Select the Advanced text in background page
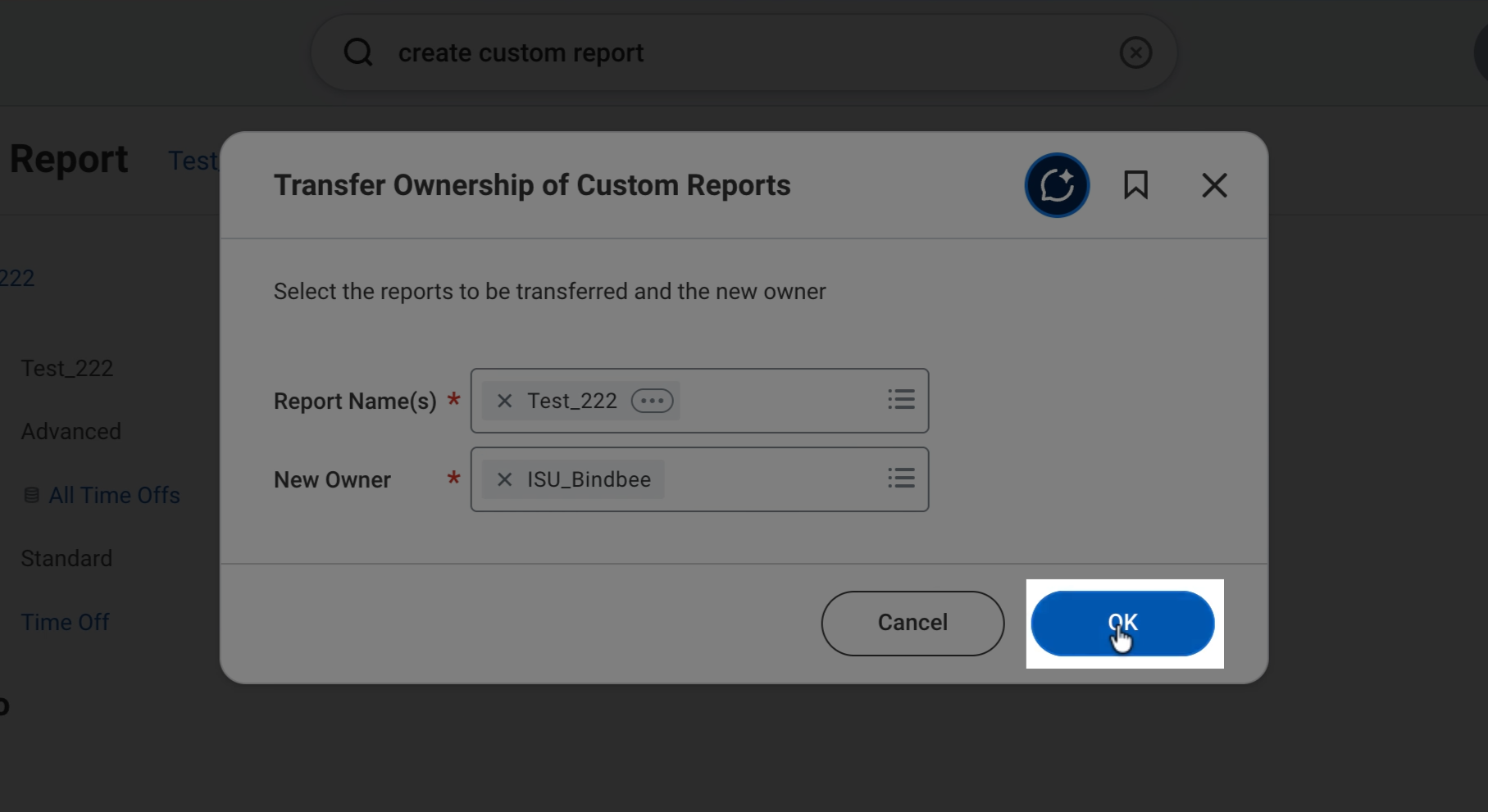This screenshot has width=1488, height=812. [x=71, y=432]
